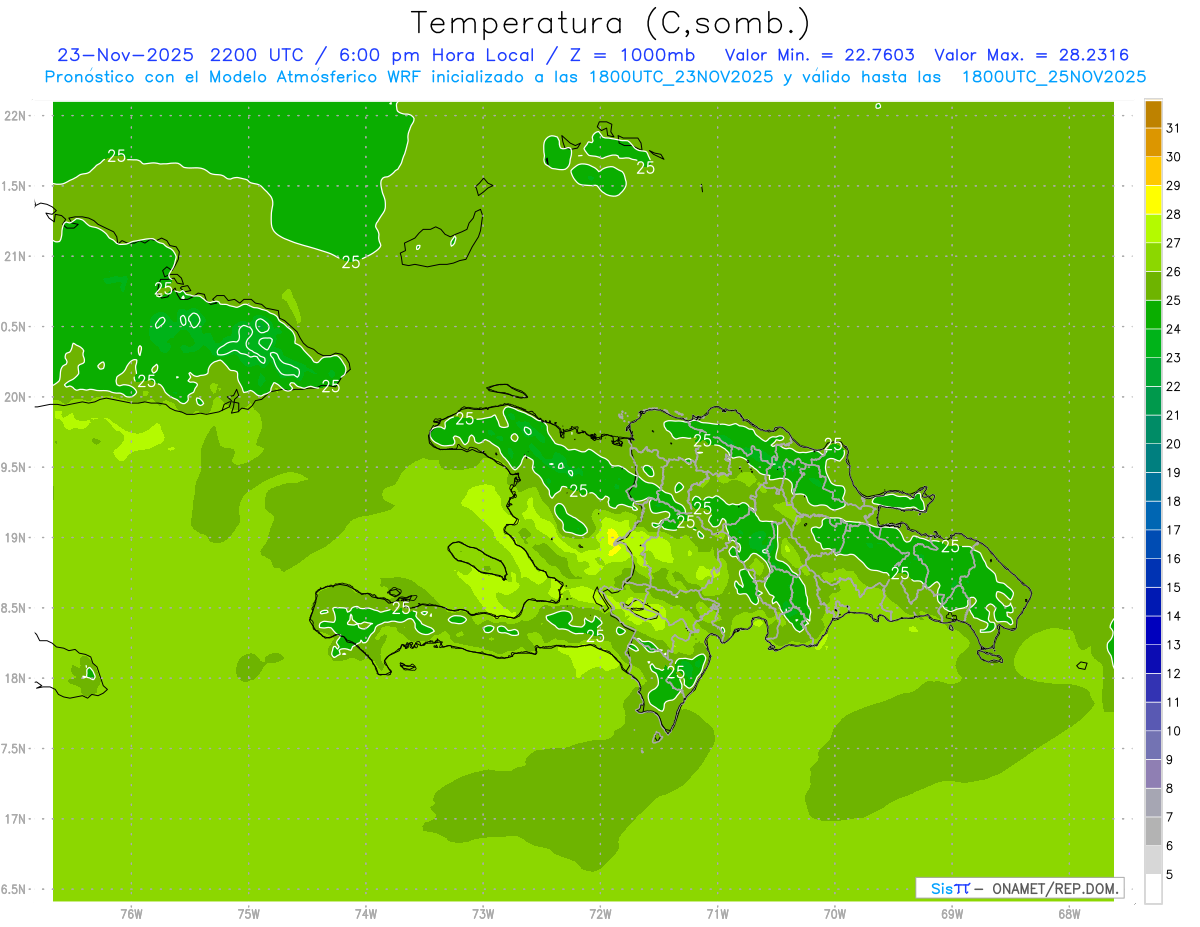Click legend value '30' label

point(1173,157)
